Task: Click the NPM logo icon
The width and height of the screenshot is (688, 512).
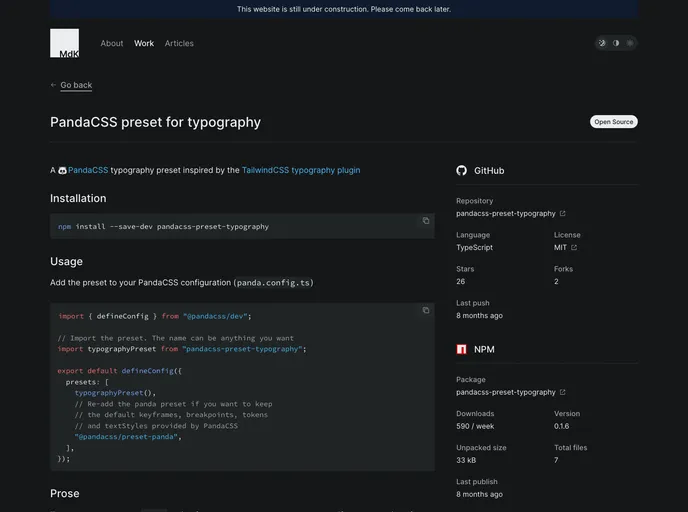Action: 462,349
